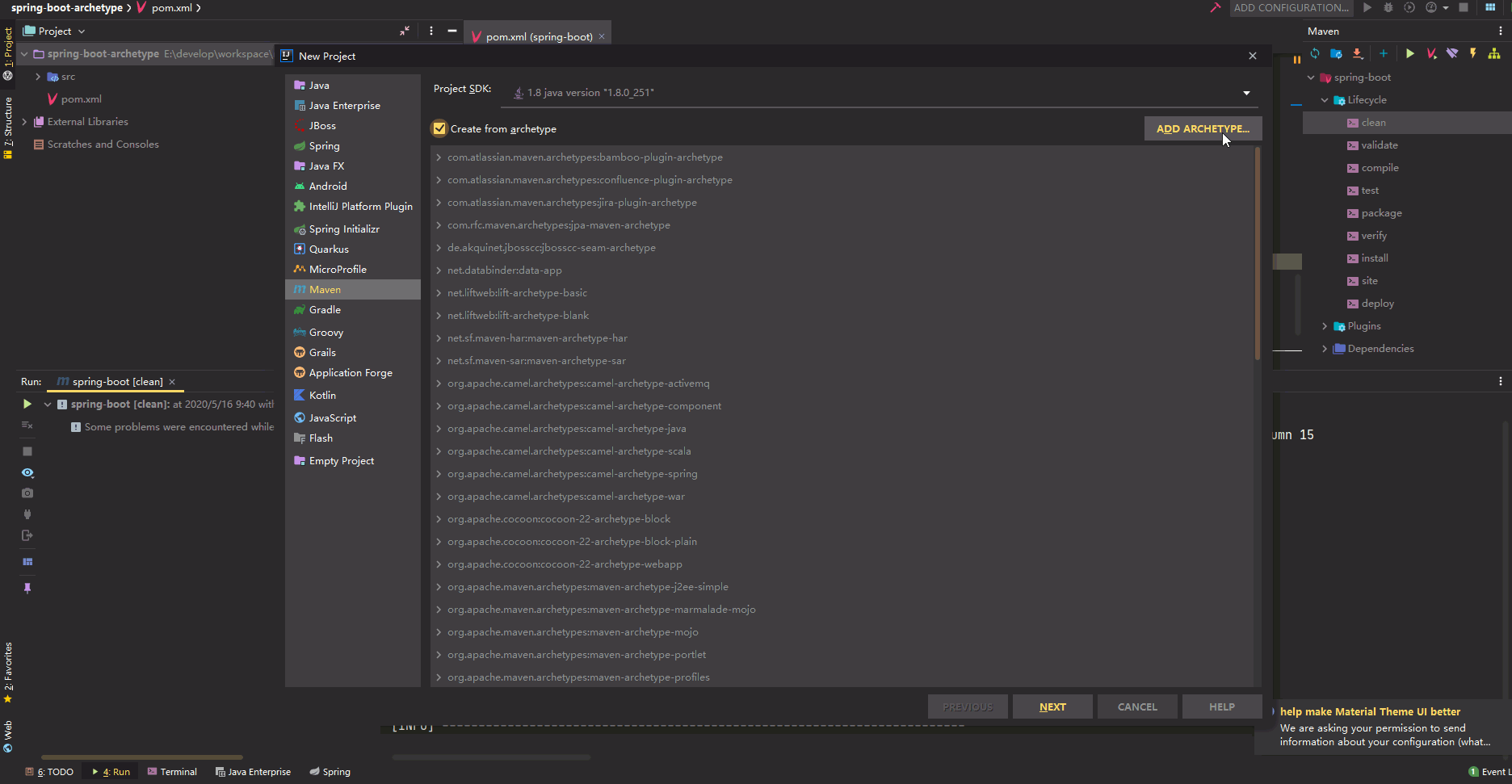Click the archetype list vertical scrollbar

(x=1257, y=254)
